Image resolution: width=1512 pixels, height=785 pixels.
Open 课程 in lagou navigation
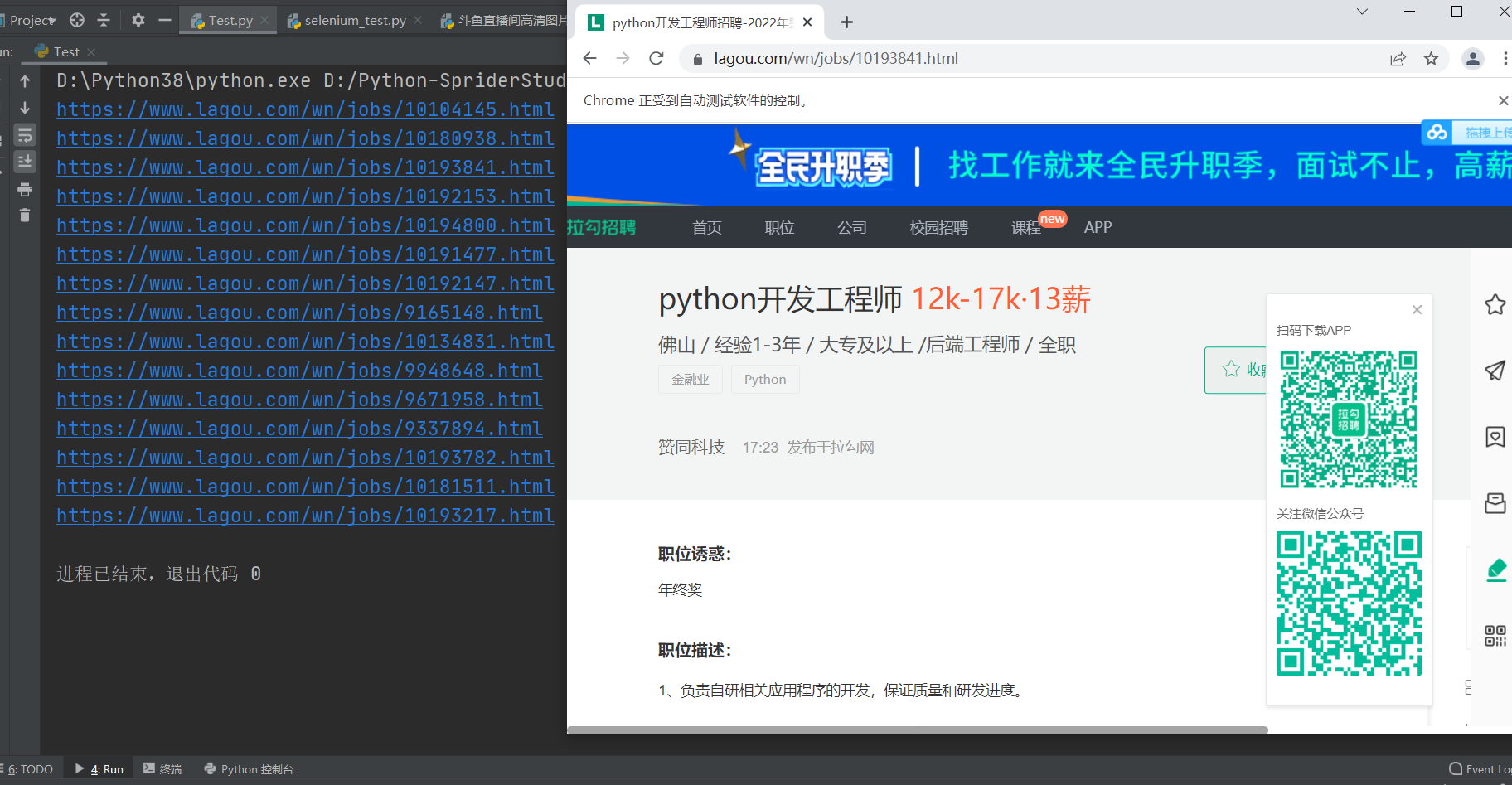click(1026, 227)
